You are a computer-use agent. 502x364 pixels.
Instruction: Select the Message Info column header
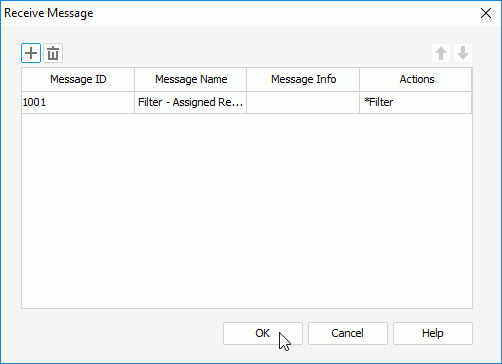pyautogui.click(x=303, y=79)
